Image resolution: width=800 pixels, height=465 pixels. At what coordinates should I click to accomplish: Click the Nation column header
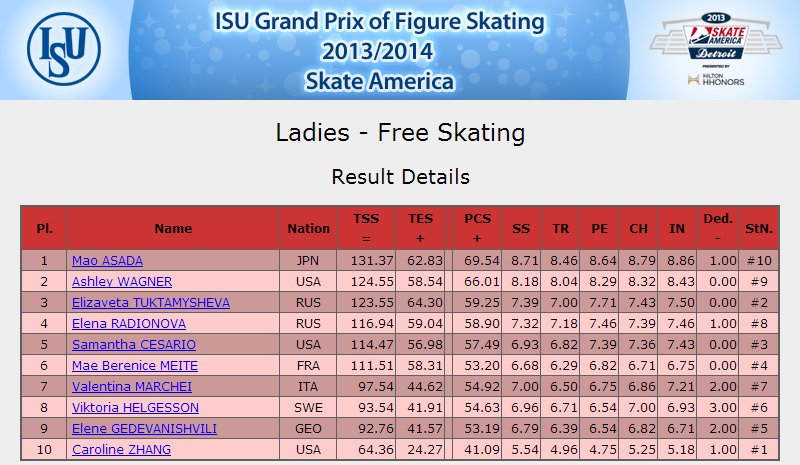308,228
